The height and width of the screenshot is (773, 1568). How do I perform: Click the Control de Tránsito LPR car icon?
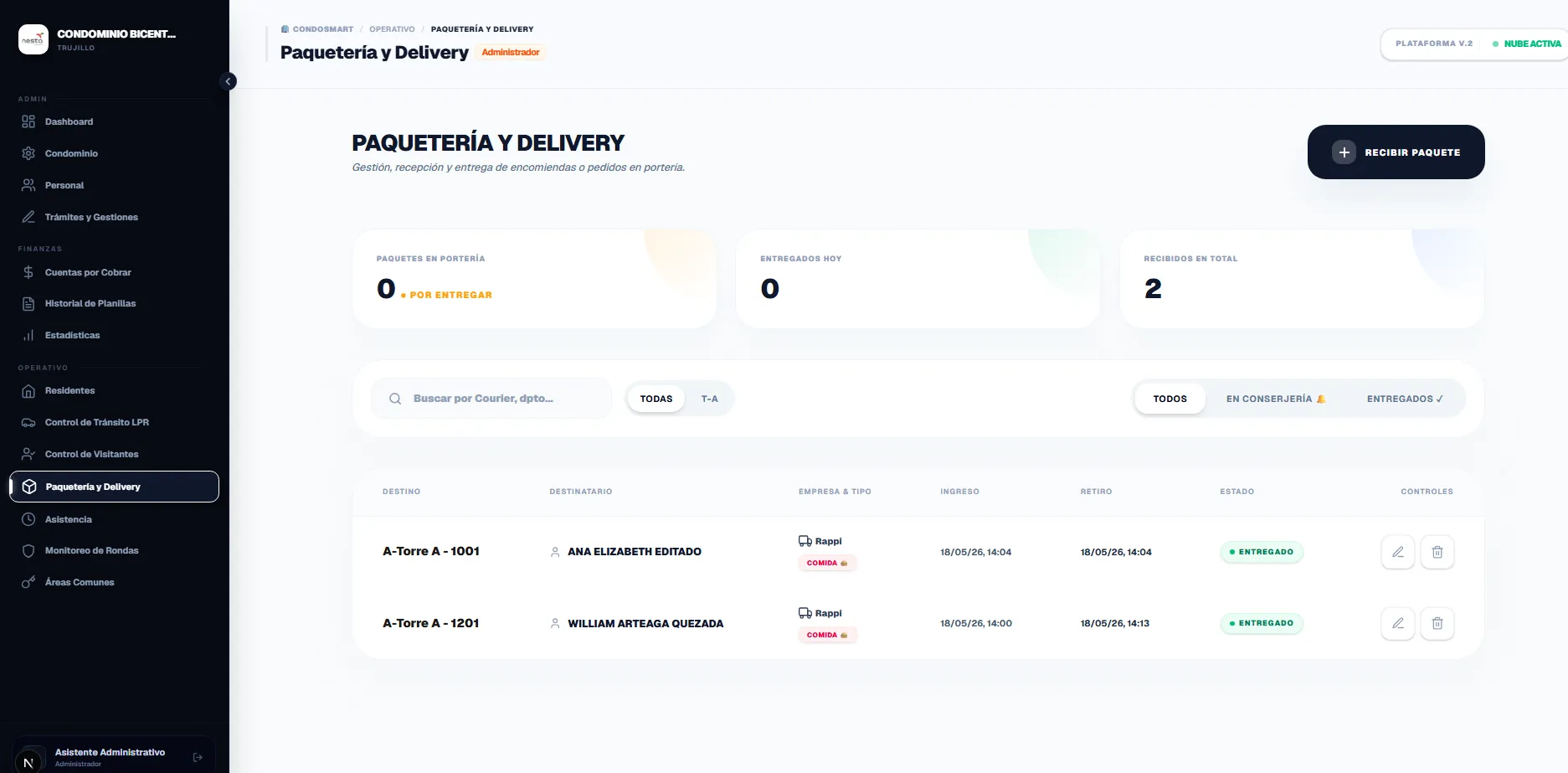[28, 422]
